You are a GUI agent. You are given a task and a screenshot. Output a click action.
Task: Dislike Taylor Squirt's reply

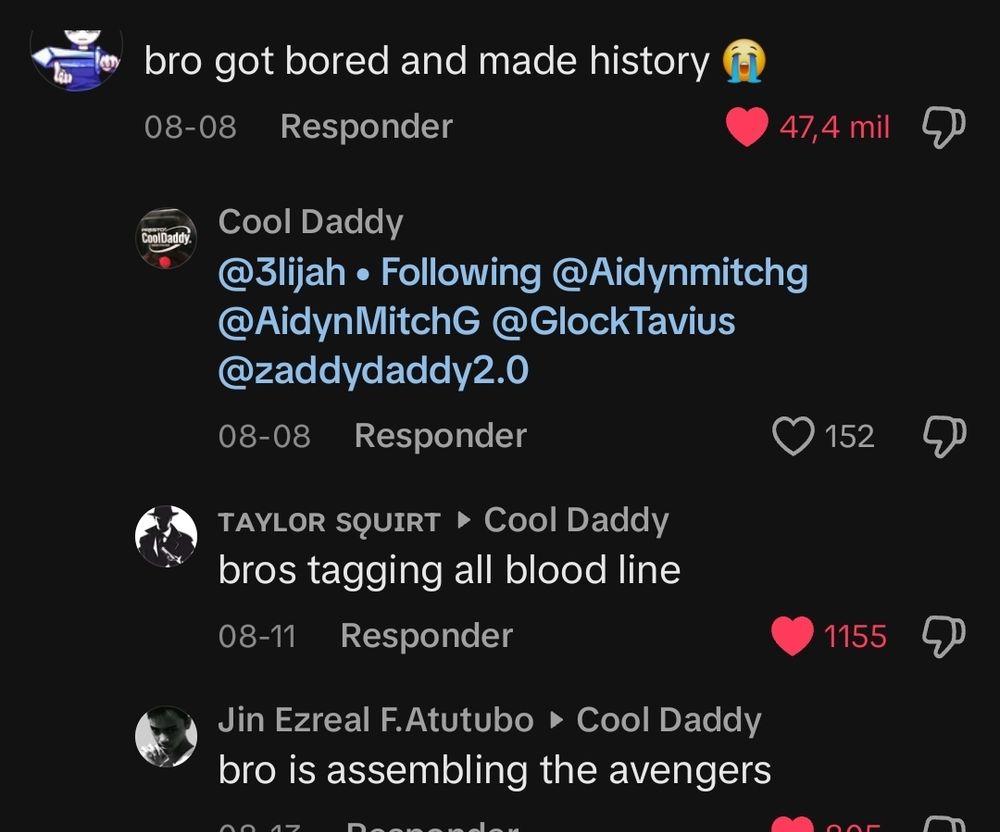tap(942, 636)
